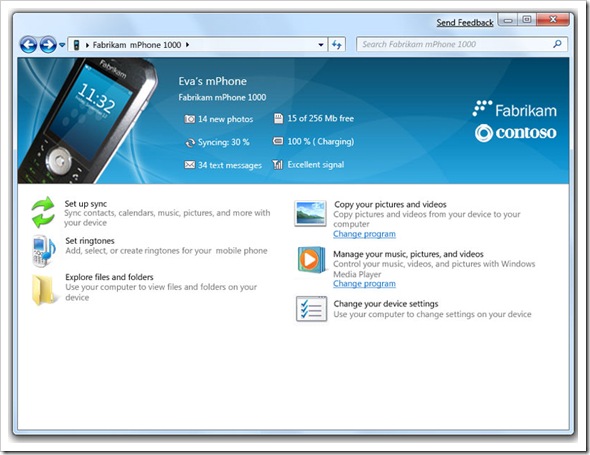
Task: Click the Search Fabrikam mPhone 1000 field
Action: click(462, 44)
